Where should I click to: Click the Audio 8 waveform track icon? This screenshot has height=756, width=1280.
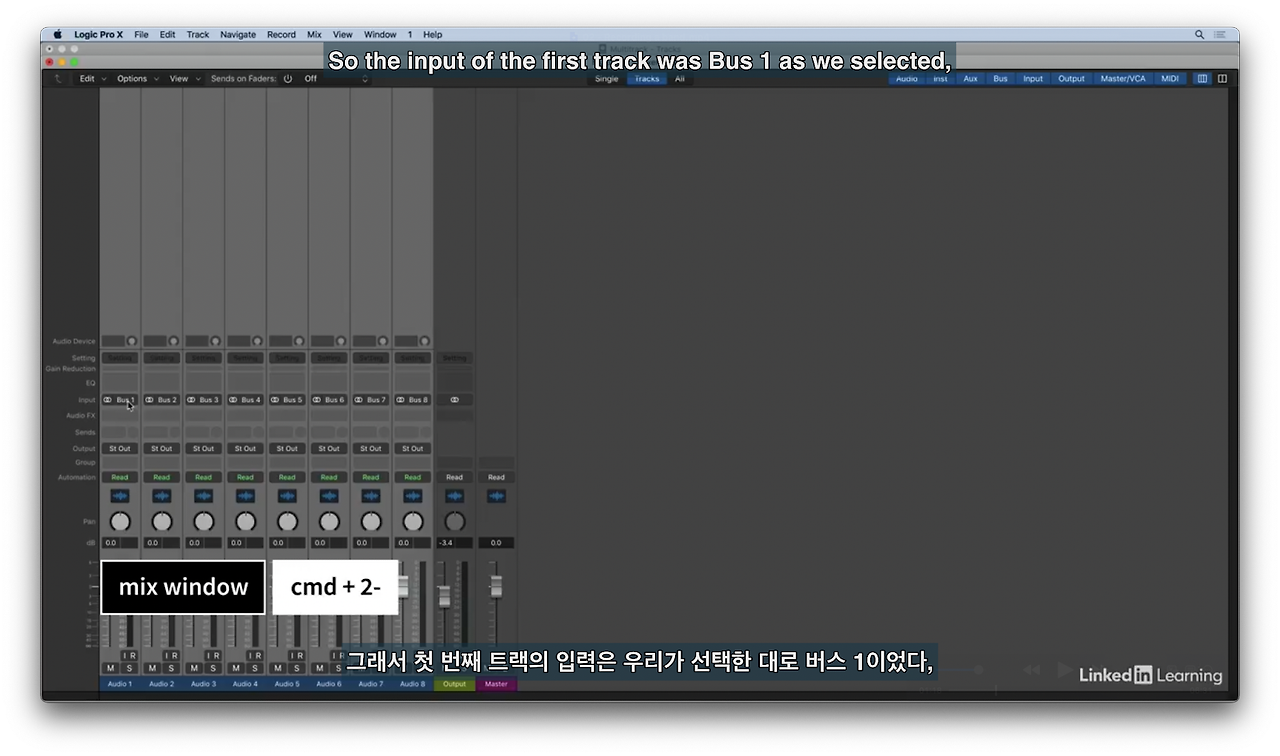point(413,496)
